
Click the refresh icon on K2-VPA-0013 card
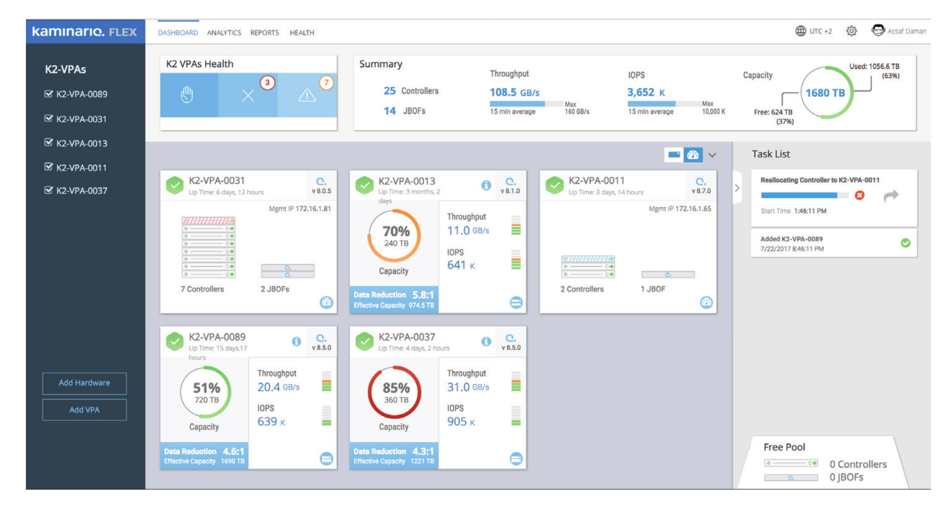[x=511, y=181]
